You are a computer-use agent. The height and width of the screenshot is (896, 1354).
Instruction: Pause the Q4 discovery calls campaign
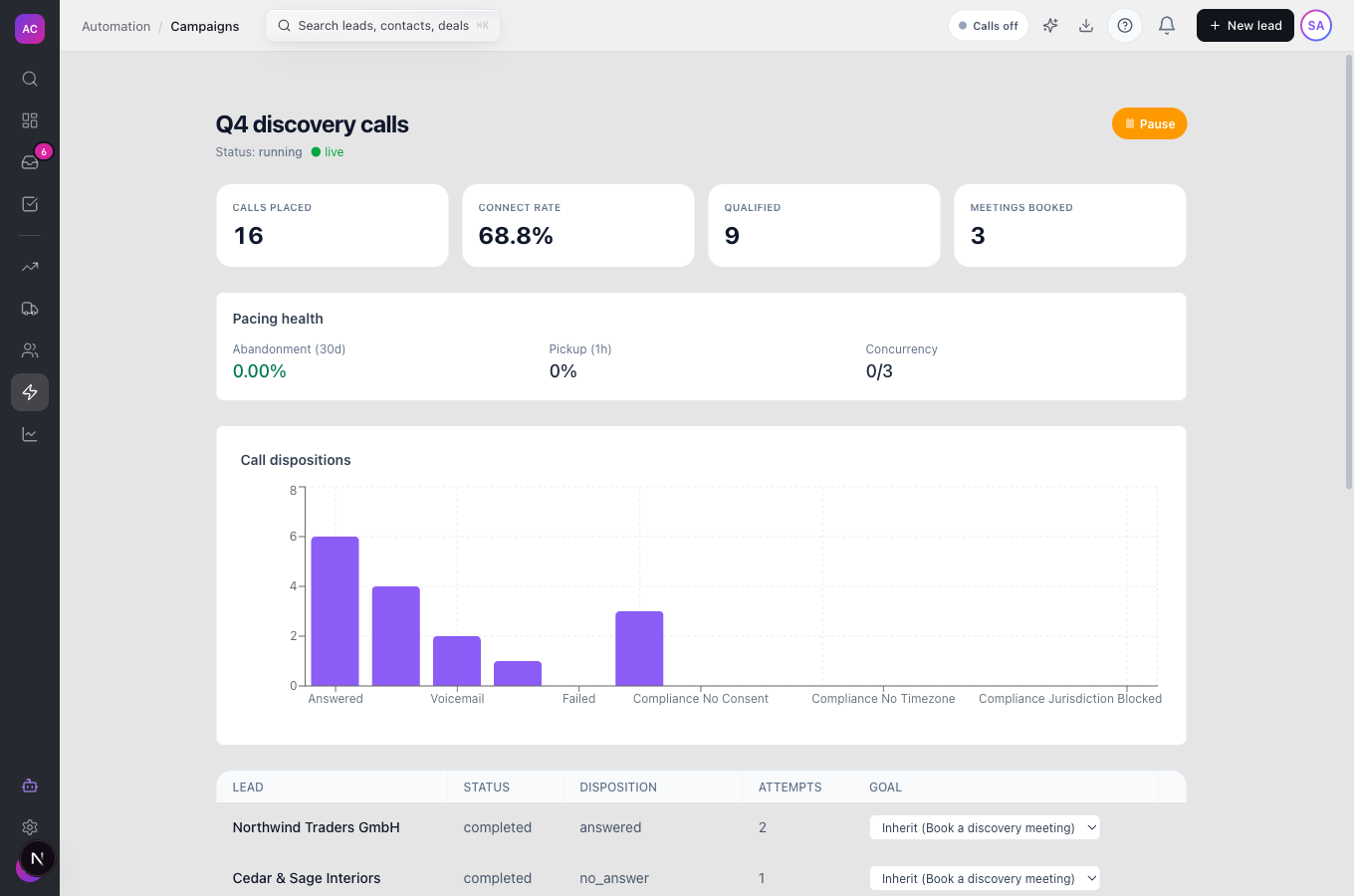(x=1149, y=123)
